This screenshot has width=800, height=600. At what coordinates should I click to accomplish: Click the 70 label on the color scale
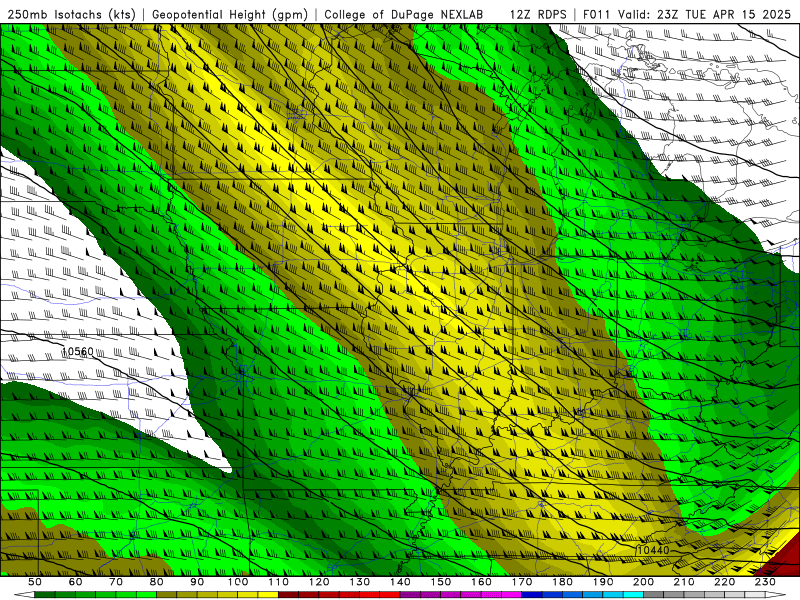(x=116, y=582)
